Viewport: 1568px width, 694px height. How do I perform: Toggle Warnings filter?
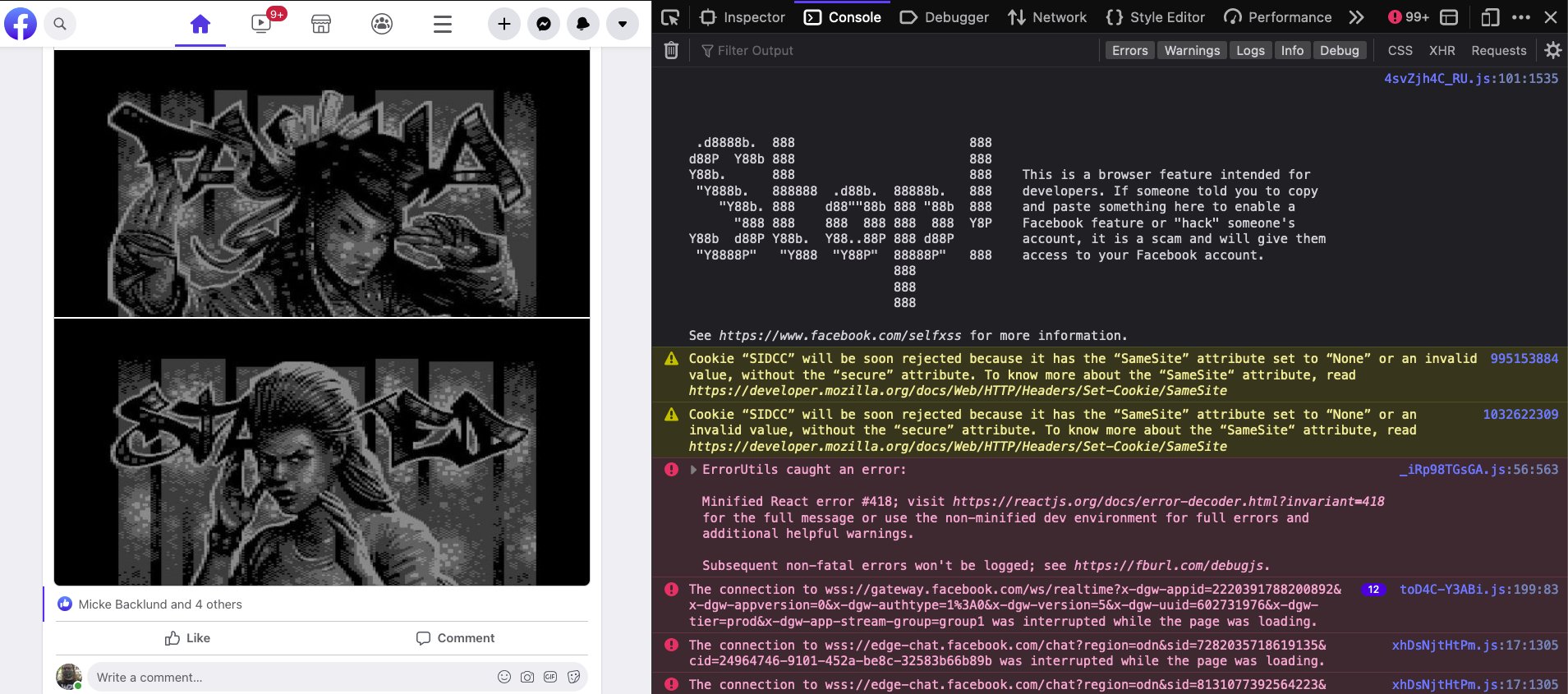coord(1192,50)
